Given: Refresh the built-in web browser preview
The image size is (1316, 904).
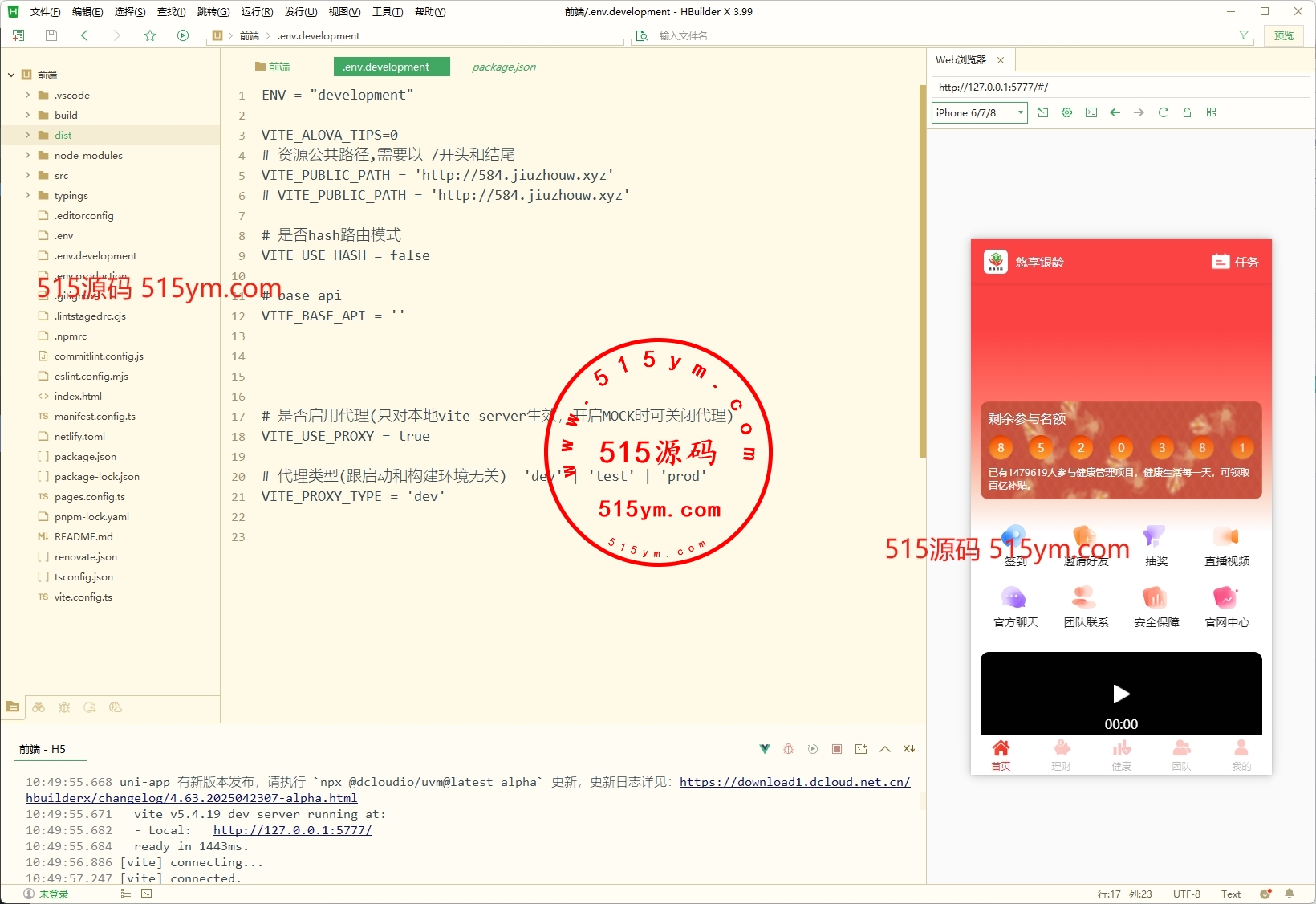Looking at the screenshot, I should pyautogui.click(x=1163, y=112).
